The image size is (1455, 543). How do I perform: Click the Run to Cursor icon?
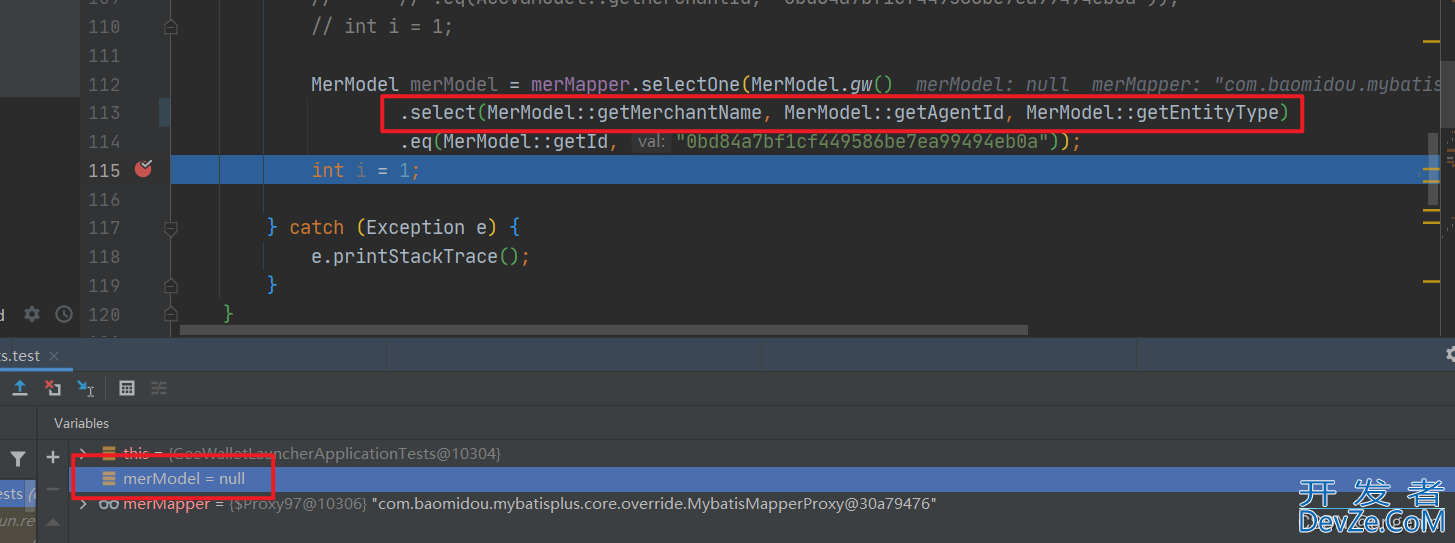pos(86,388)
